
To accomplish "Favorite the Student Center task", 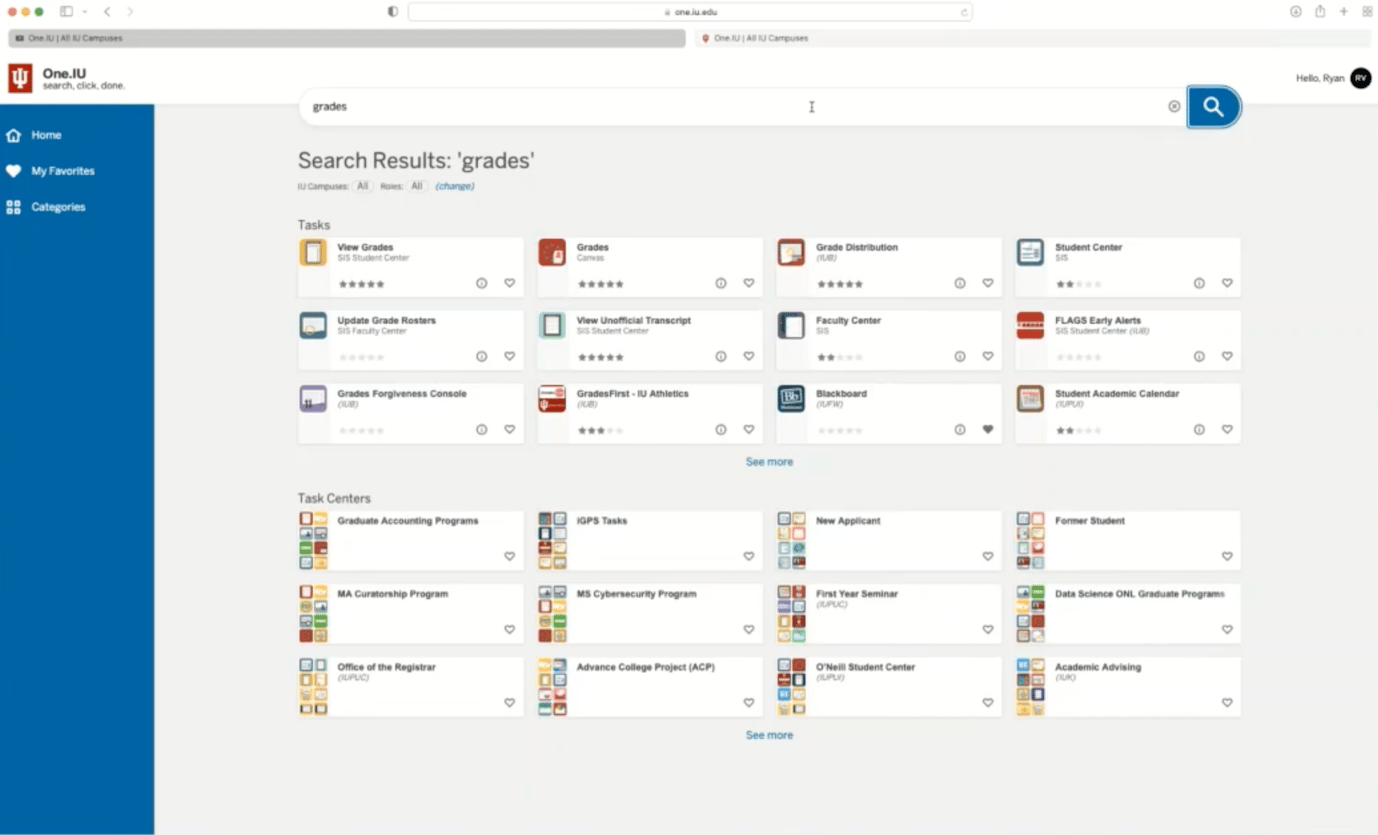I will 1227,283.
